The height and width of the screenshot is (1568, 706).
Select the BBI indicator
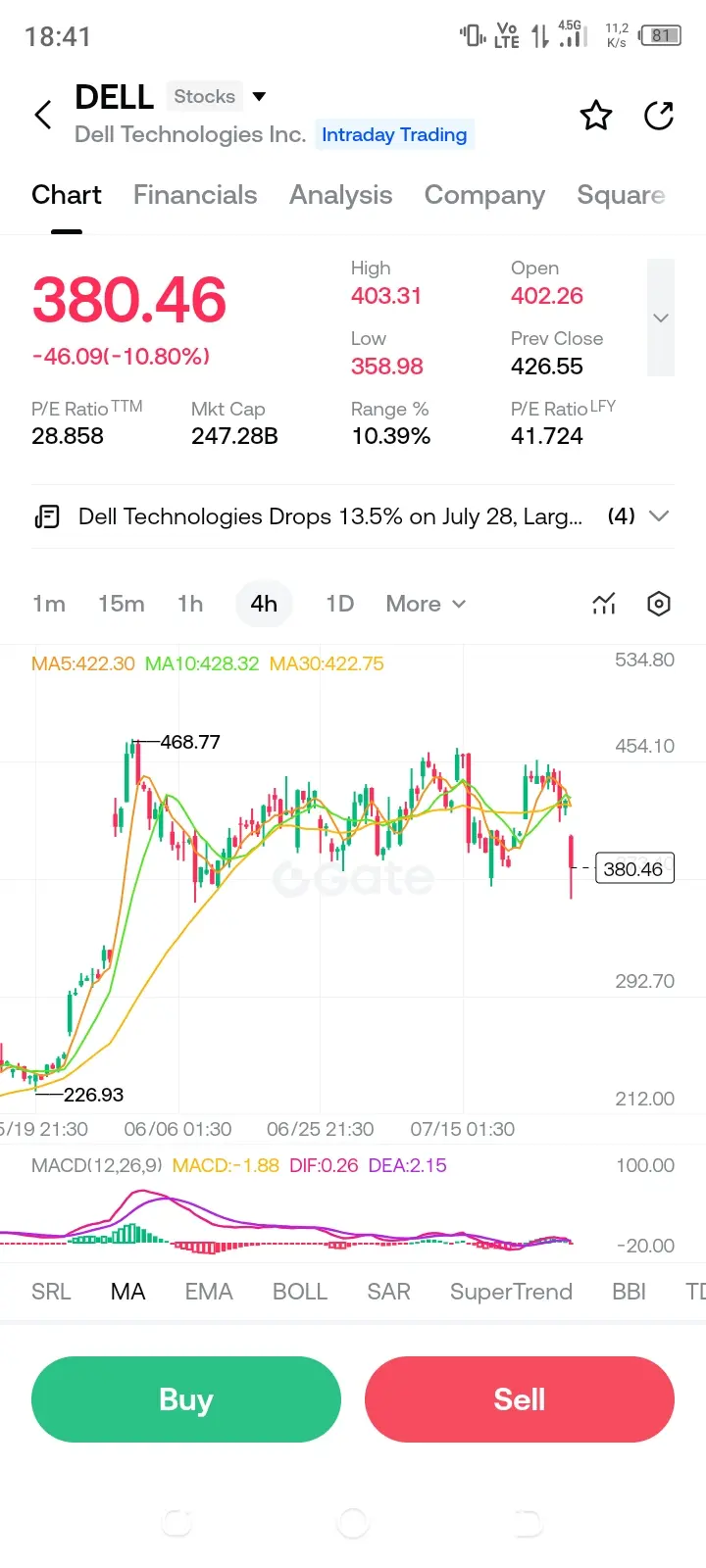(x=629, y=1292)
